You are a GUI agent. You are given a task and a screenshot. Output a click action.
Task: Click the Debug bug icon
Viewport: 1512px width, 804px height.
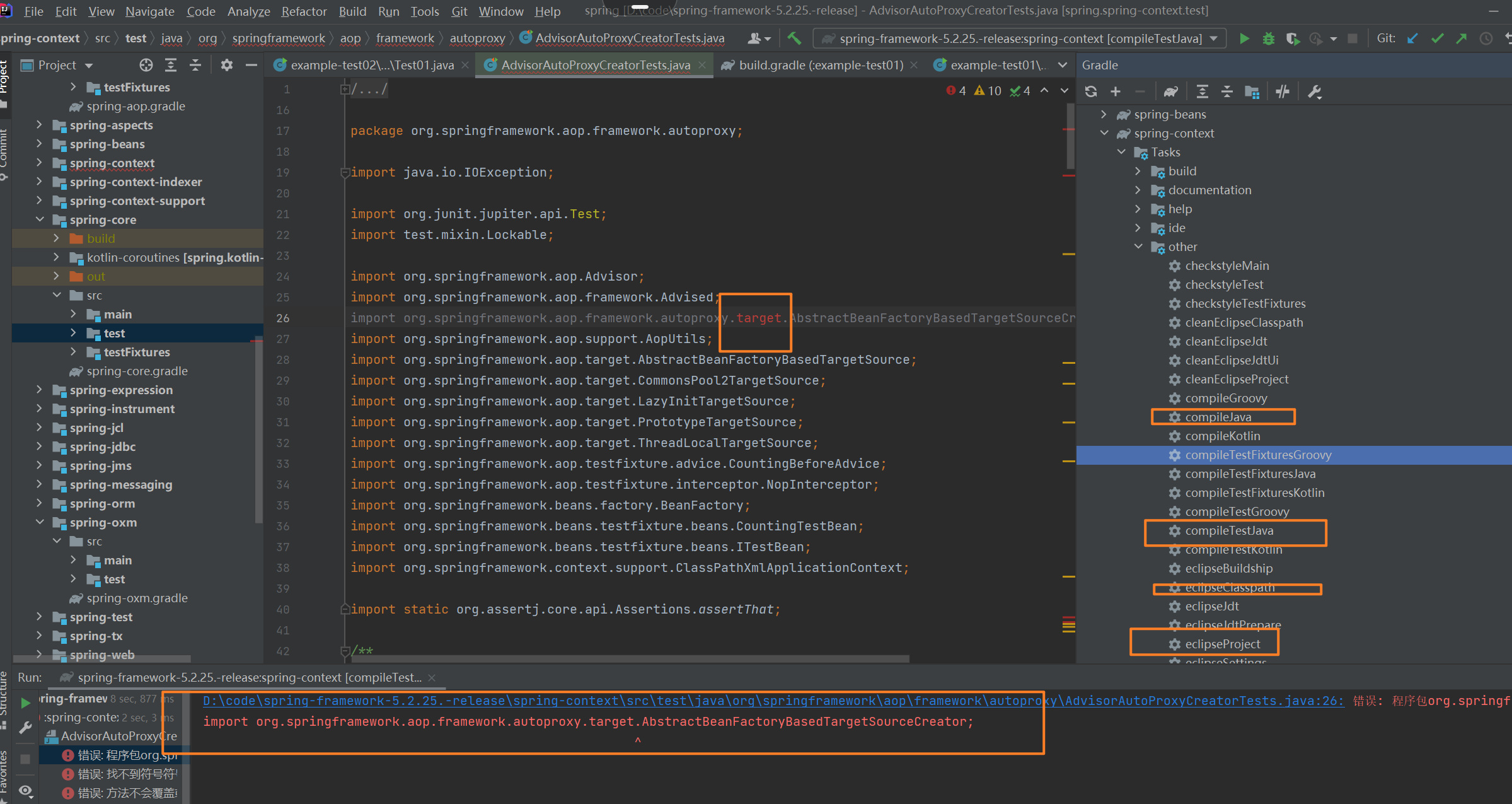point(1268,38)
